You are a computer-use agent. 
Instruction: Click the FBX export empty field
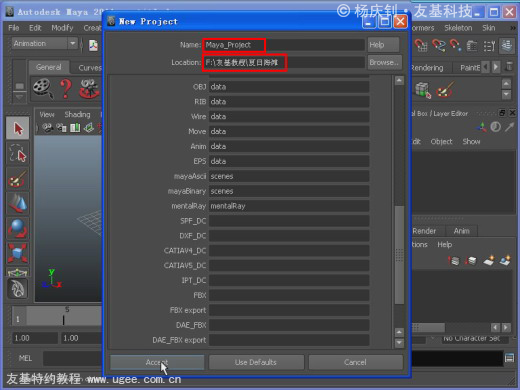click(289, 310)
